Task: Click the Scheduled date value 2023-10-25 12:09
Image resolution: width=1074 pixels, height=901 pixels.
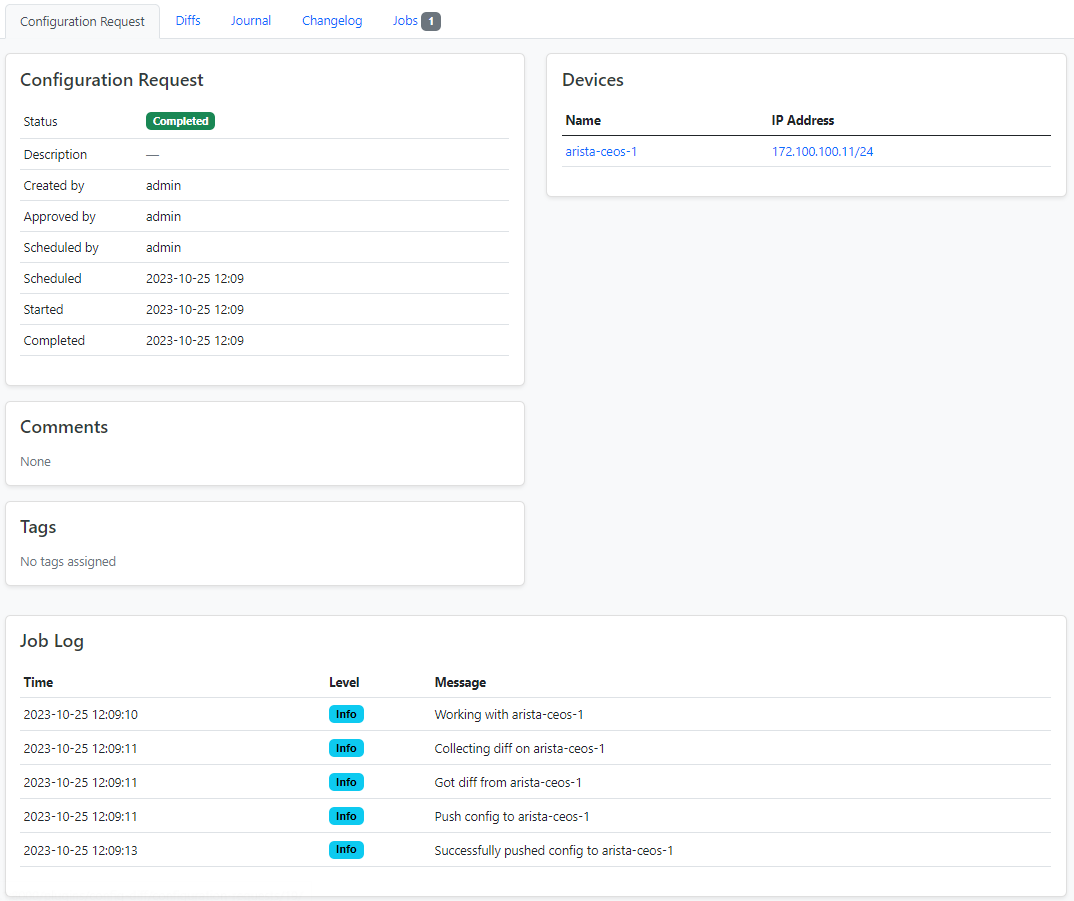Action: (195, 278)
